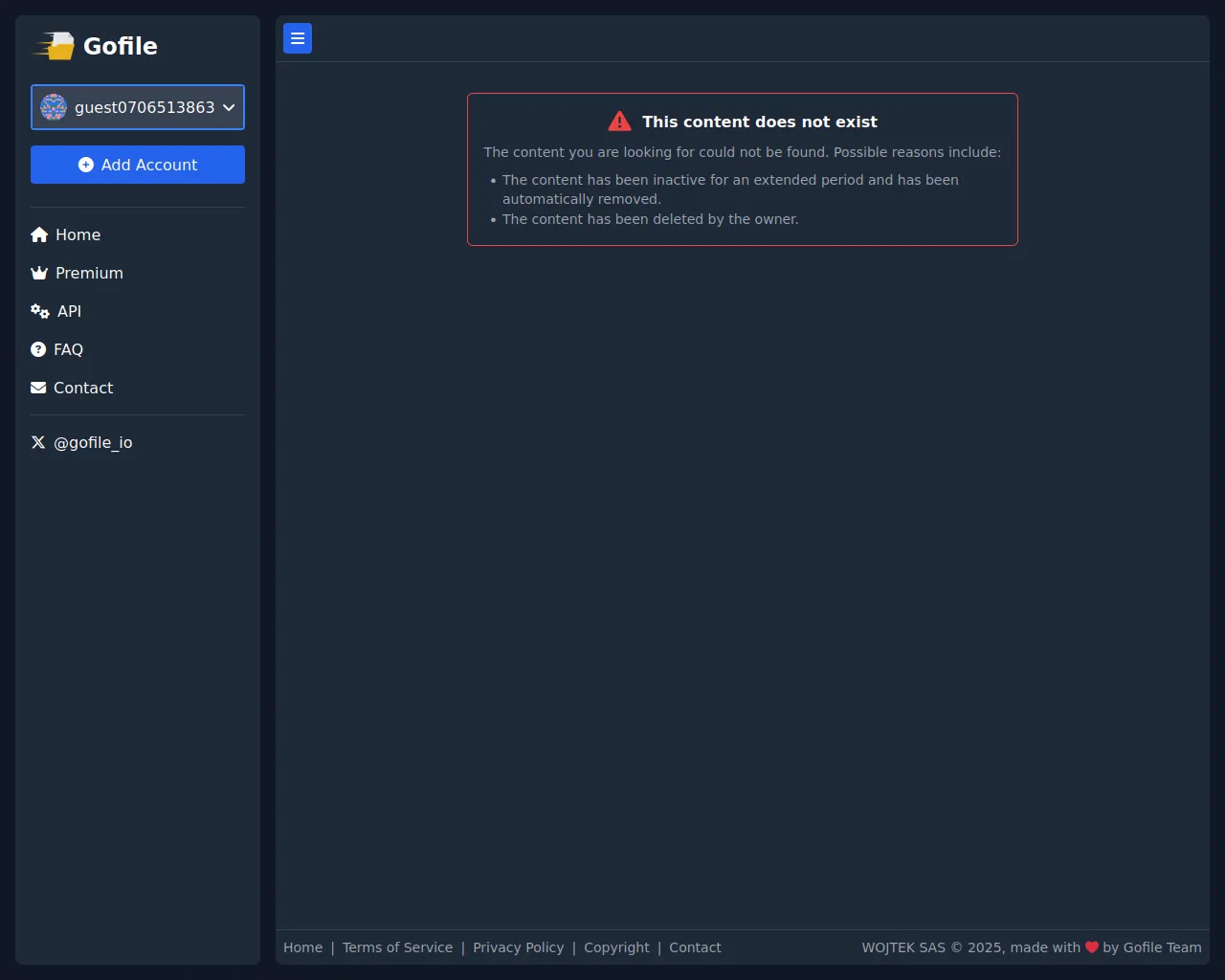Viewport: 1225px width, 980px height.
Task: Click the house icon beside Home
Action: point(39,234)
